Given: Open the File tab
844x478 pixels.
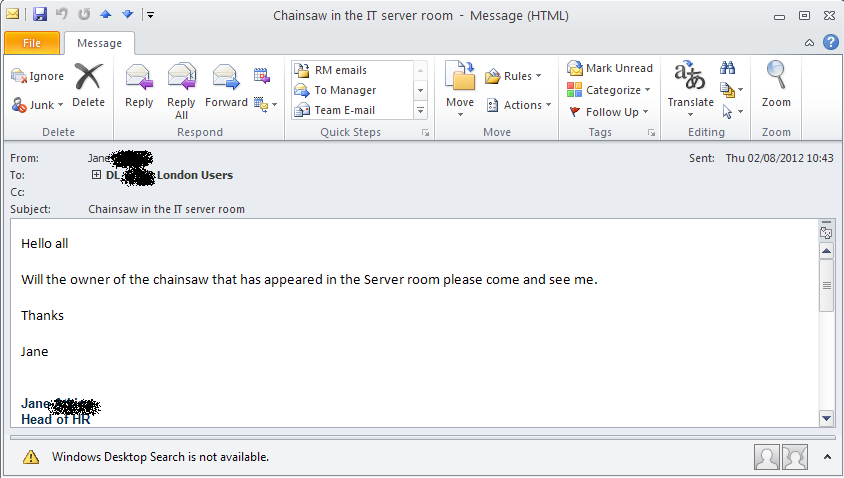Looking at the screenshot, I should pyautogui.click(x=32, y=43).
